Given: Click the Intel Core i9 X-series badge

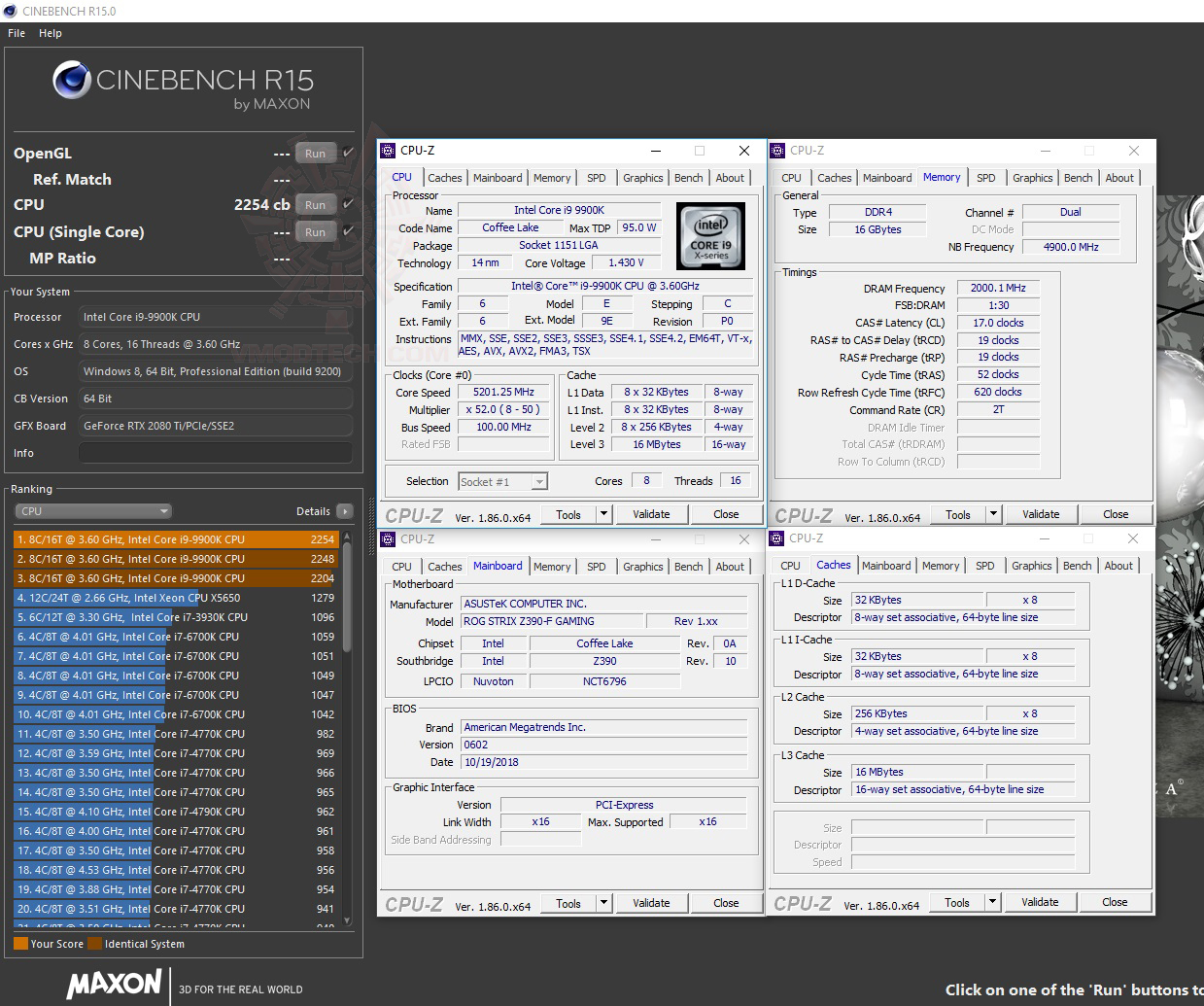Looking at the screenshot, I should tap(710, 235).
